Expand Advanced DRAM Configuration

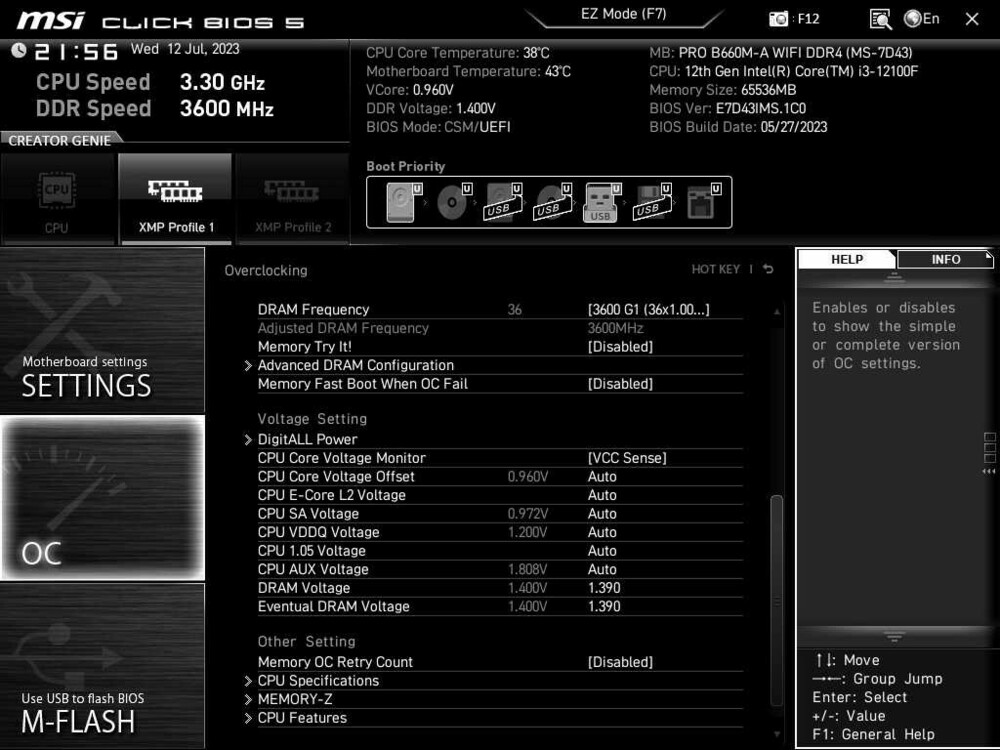356,365
